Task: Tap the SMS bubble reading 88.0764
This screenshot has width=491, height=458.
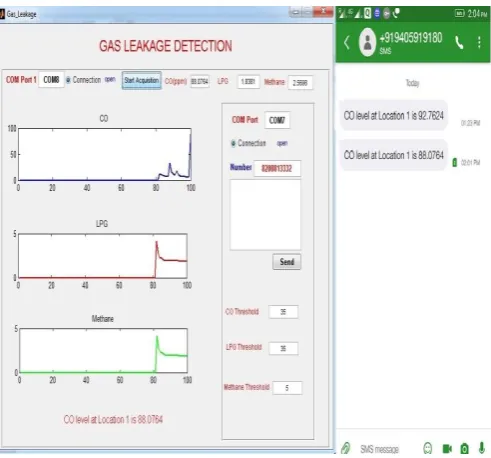Action: pos(394,155)
